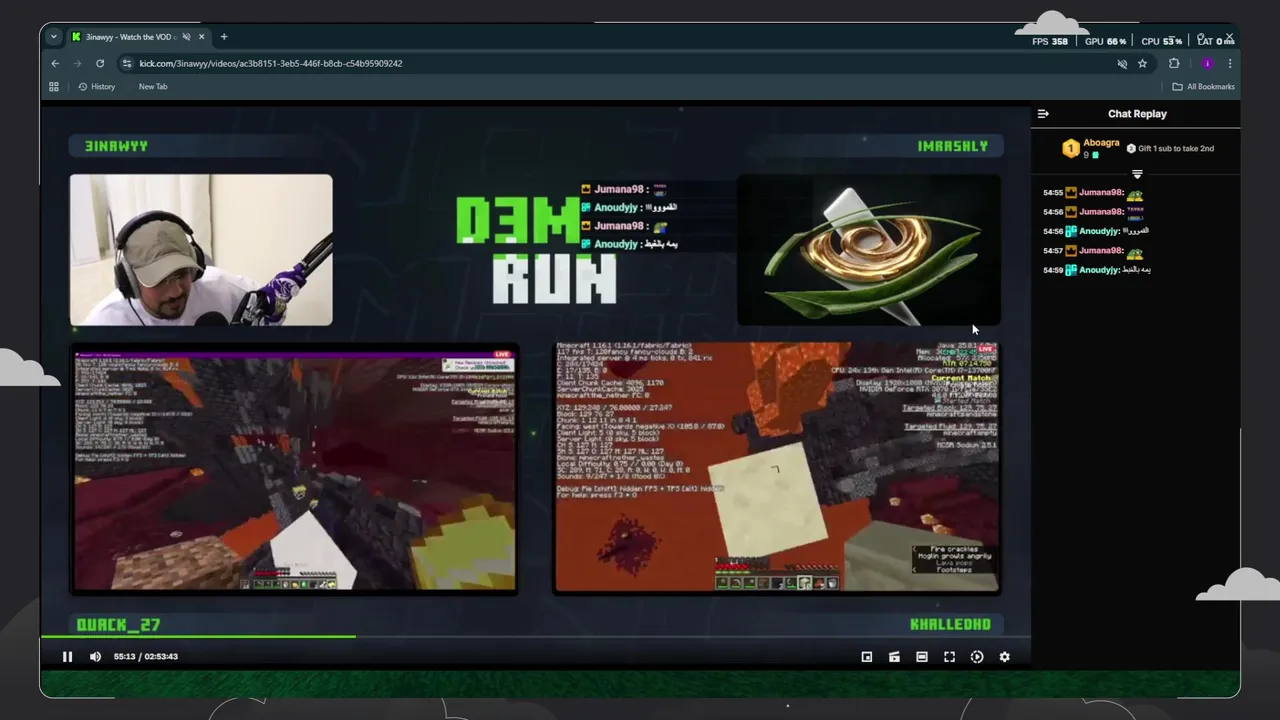Open the All Bookmarks folder
1280x720 pixels.
[1203, 87]
